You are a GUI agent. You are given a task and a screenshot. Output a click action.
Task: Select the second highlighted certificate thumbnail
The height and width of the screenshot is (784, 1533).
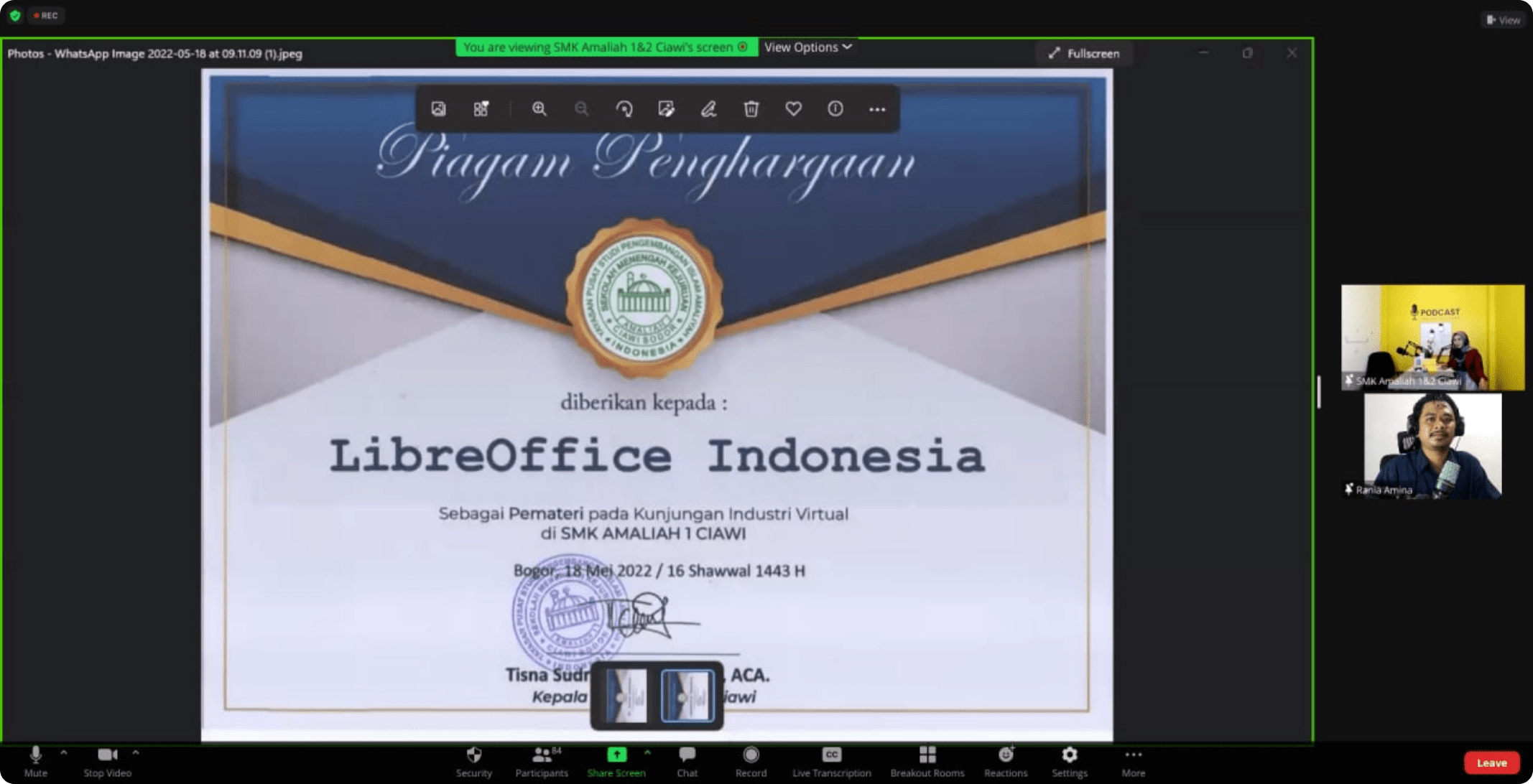[687, 696]
